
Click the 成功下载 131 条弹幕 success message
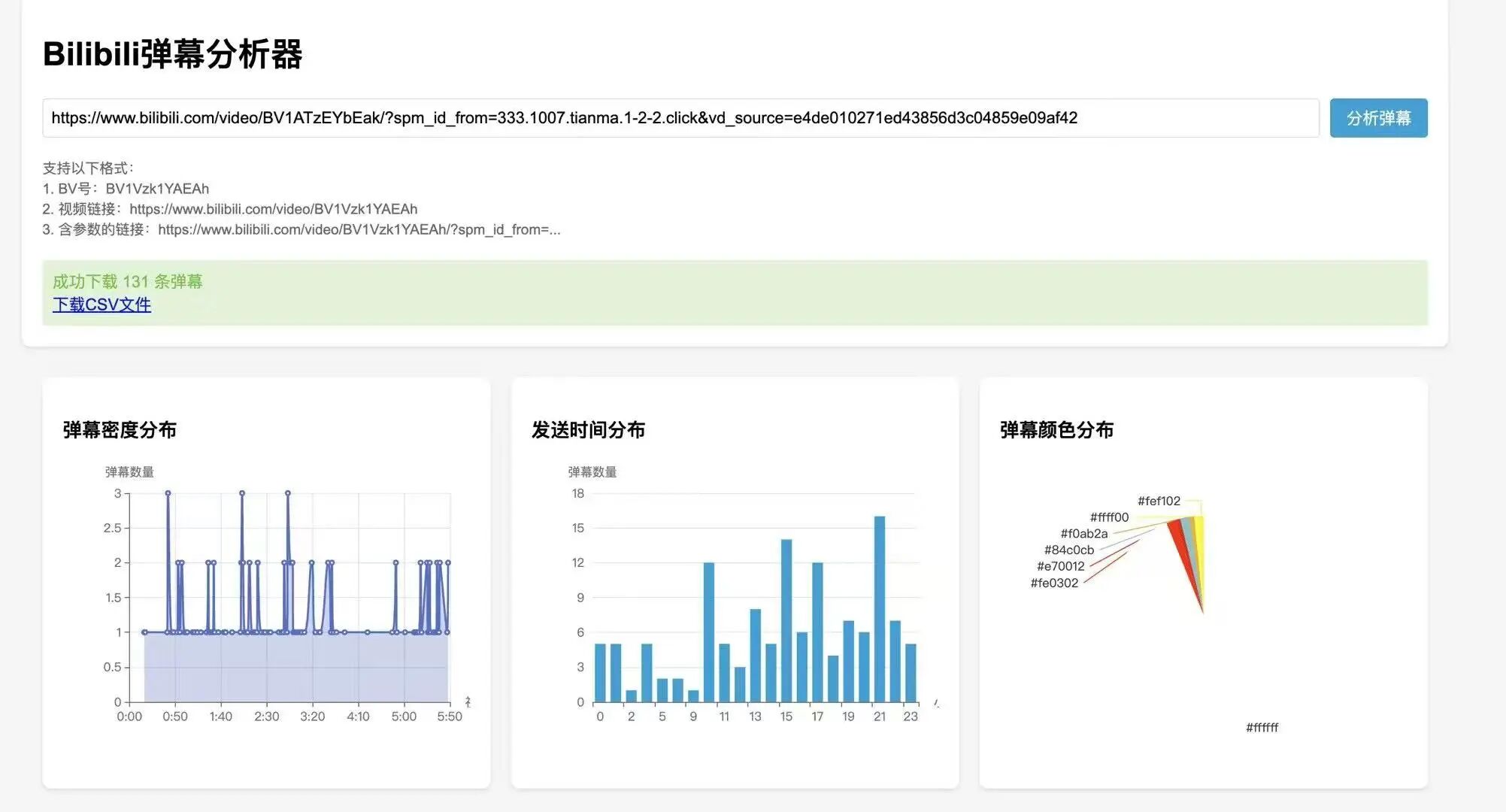(127, 281)
